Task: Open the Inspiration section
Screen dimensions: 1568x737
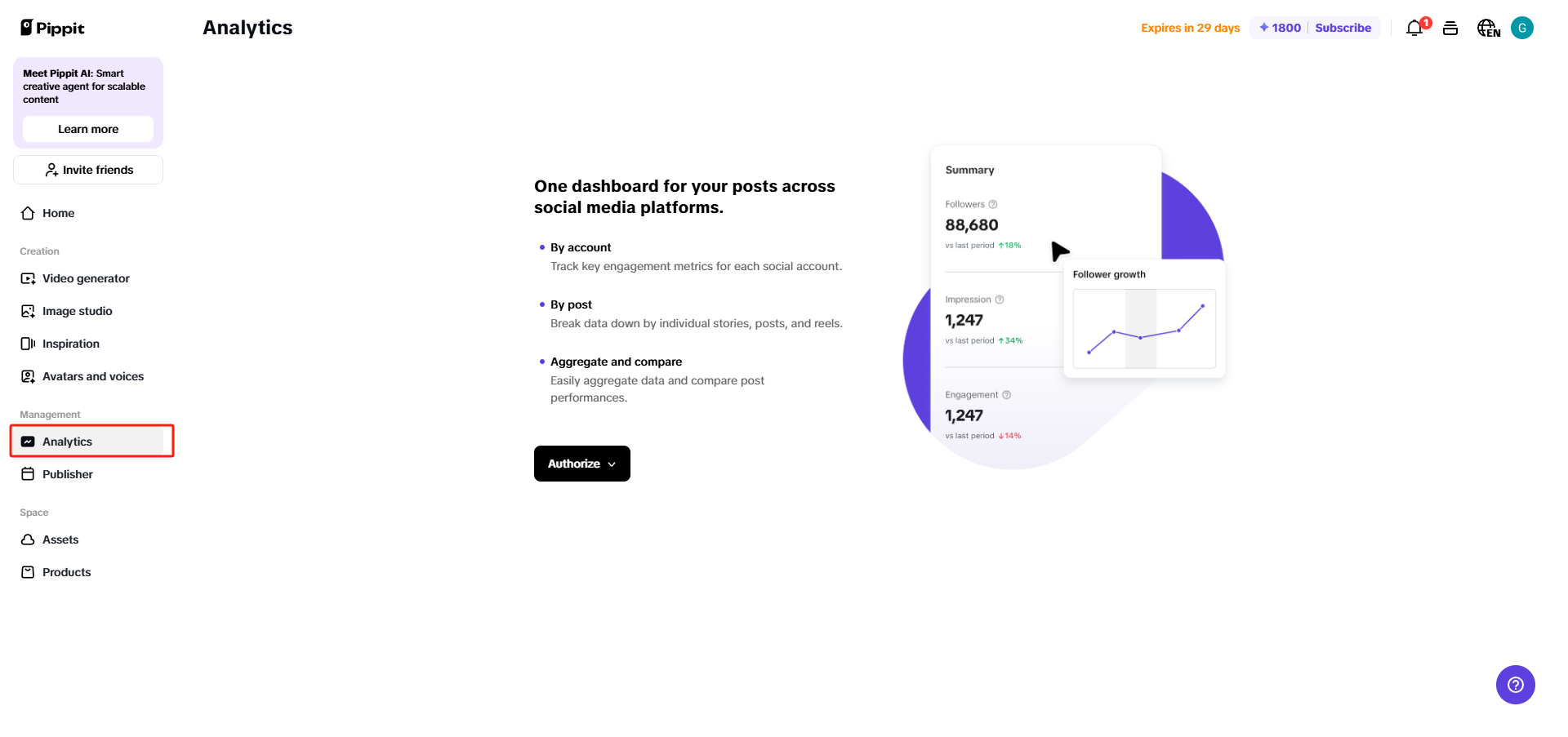Action: pos(71,344)
